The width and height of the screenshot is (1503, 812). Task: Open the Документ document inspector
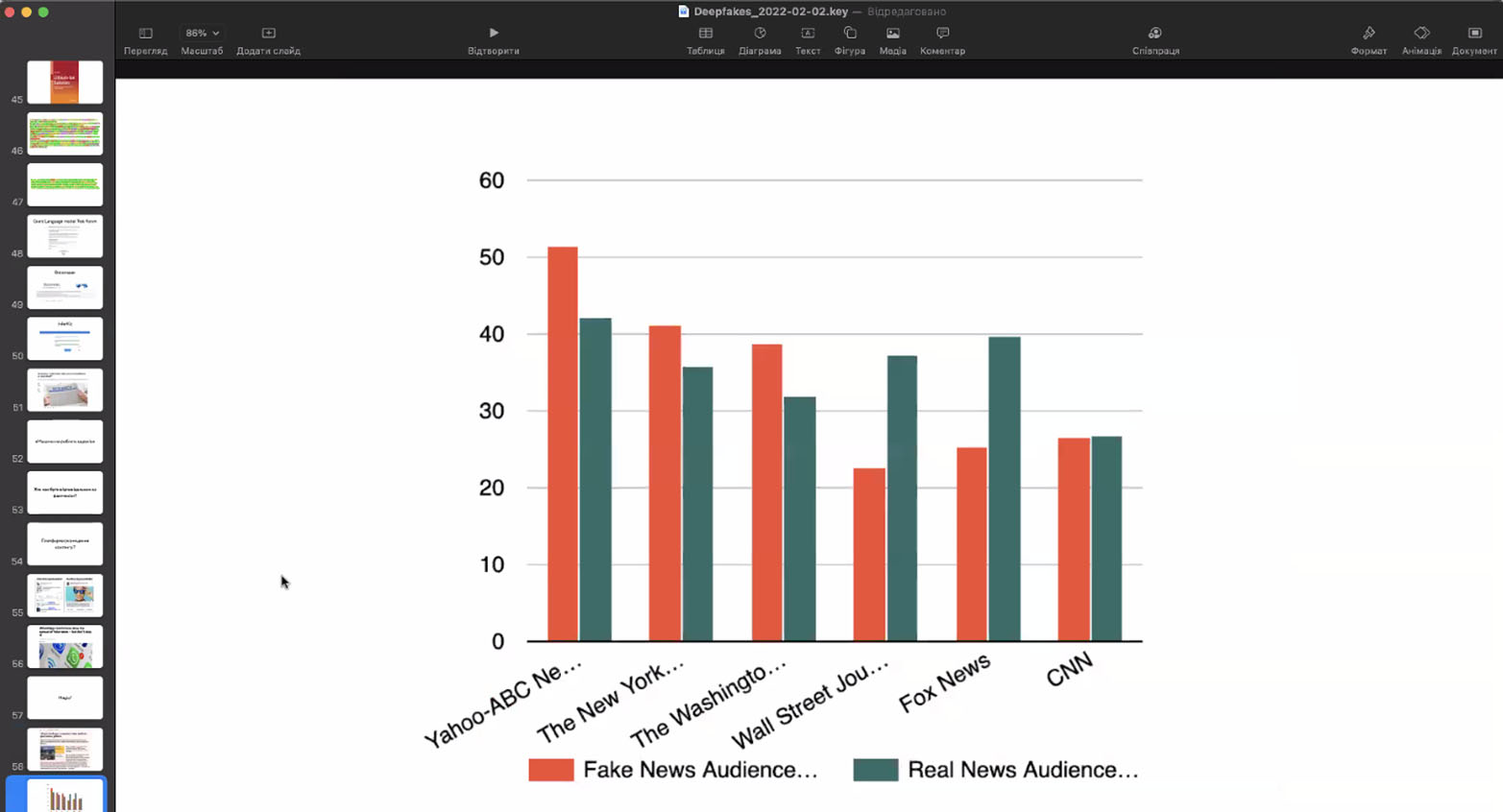coord(1474,40)
